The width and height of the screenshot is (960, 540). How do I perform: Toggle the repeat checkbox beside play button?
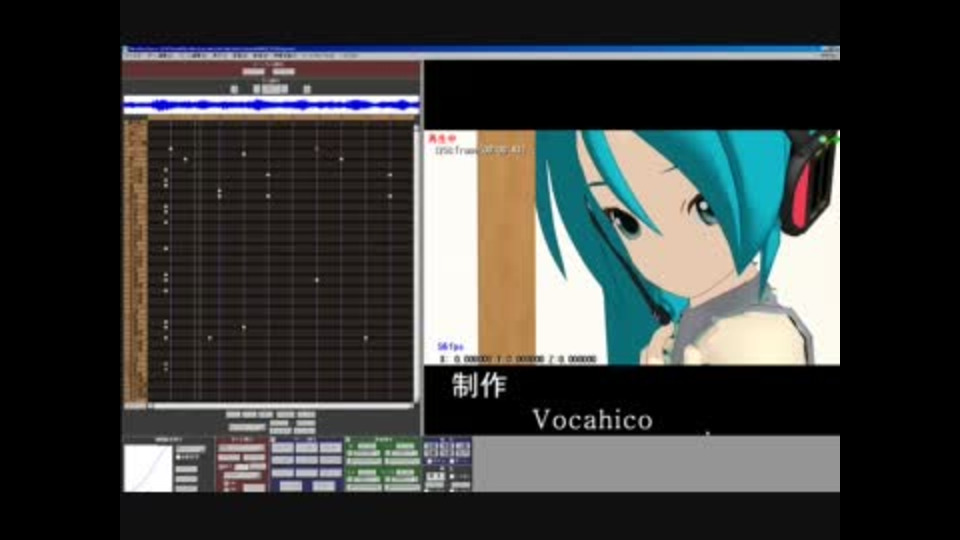tap(452, 476)
